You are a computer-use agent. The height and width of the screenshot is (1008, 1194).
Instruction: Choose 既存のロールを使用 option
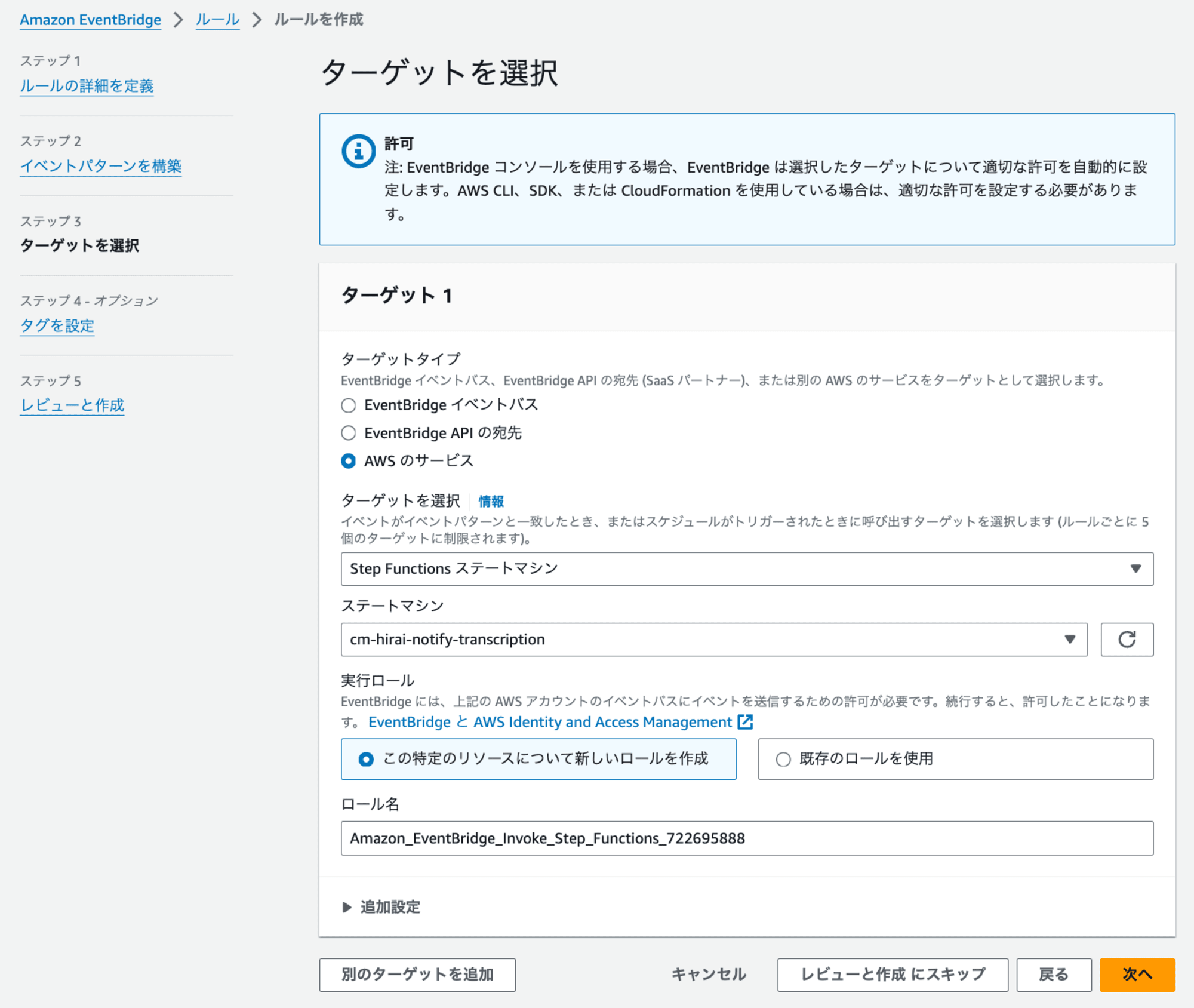tap(955, 759)
